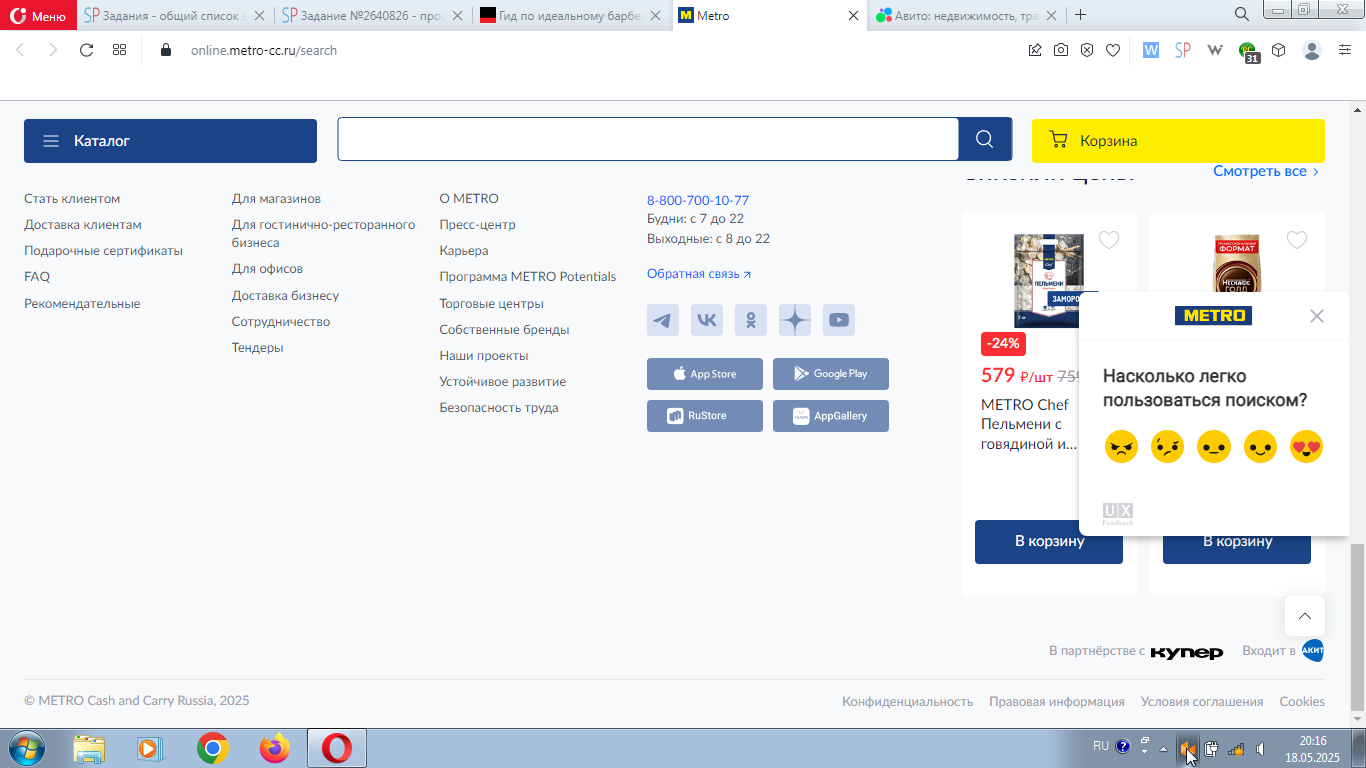The width and height of the screenshot is (1366, 768).
Task: Rate search with angry emoji
Action: tap(1121, 446)
